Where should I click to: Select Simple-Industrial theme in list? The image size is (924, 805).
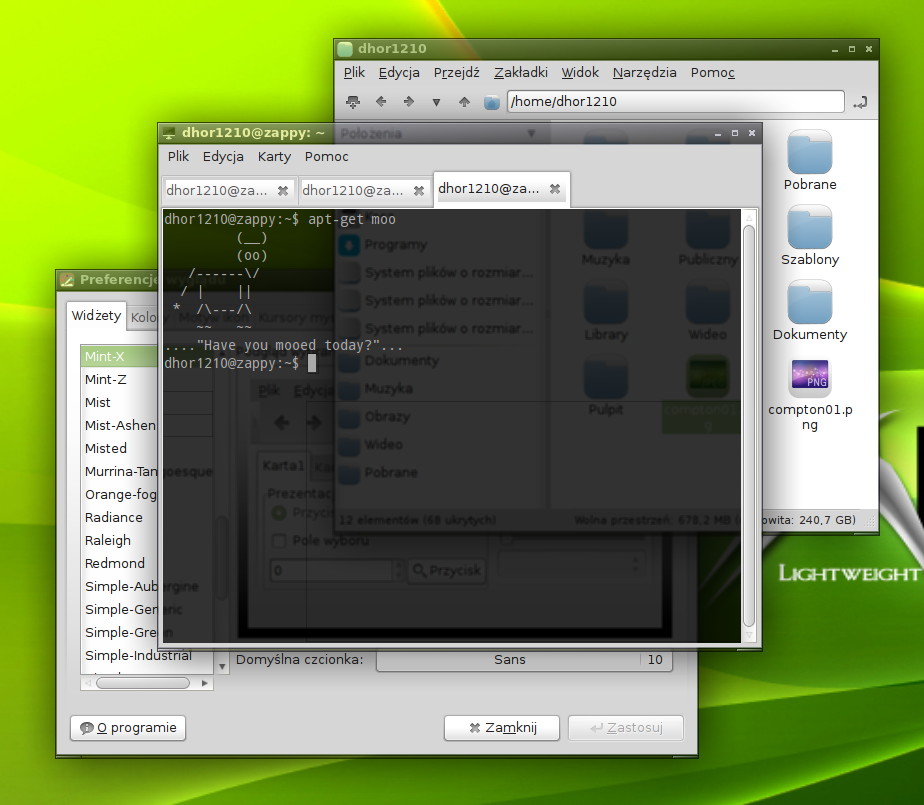tap(138, 655)
